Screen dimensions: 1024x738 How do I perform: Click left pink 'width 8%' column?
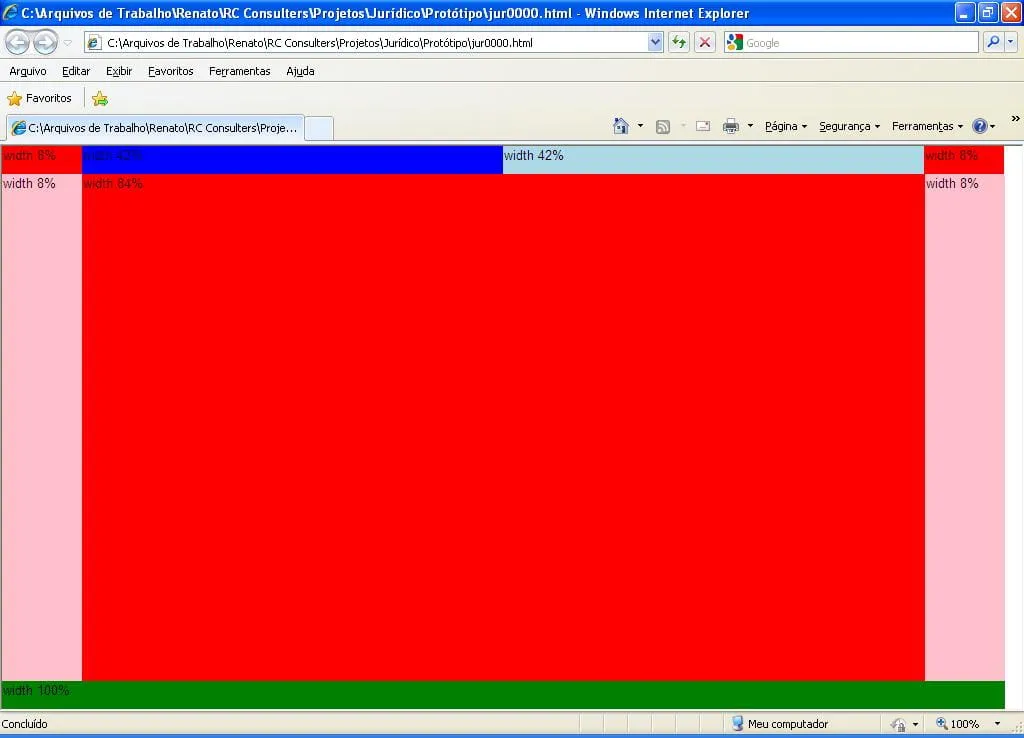[42, 428]
